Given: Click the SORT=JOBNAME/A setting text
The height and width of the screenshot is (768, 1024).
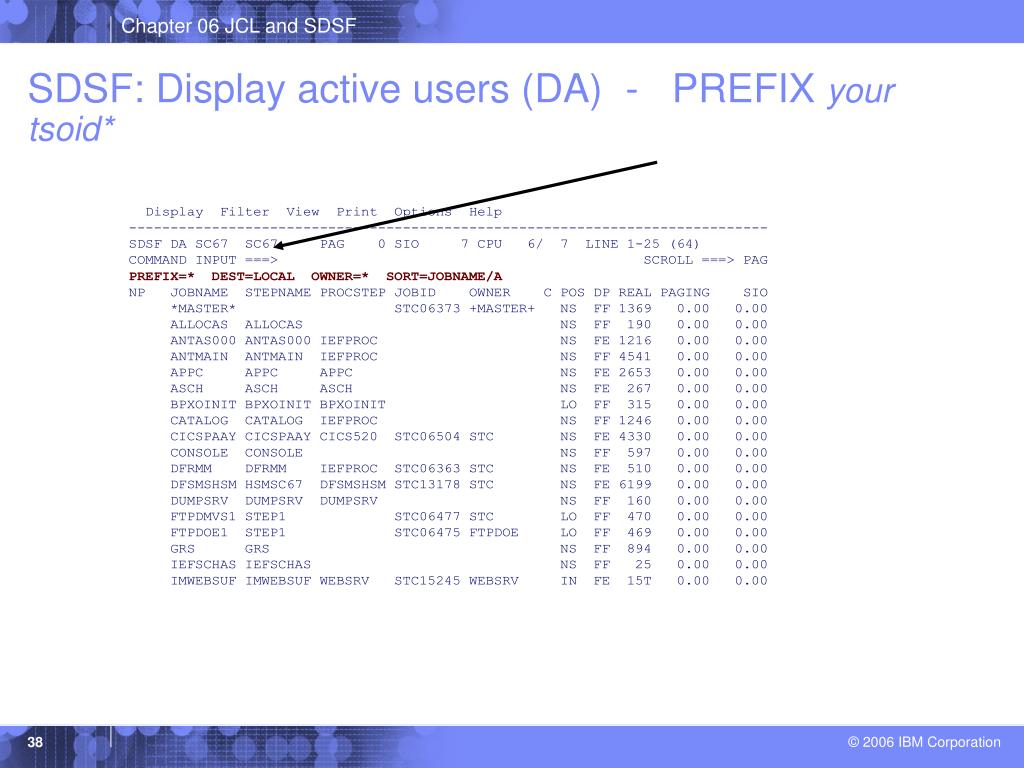Looking at the screenshot, I should tap(444, 276).
